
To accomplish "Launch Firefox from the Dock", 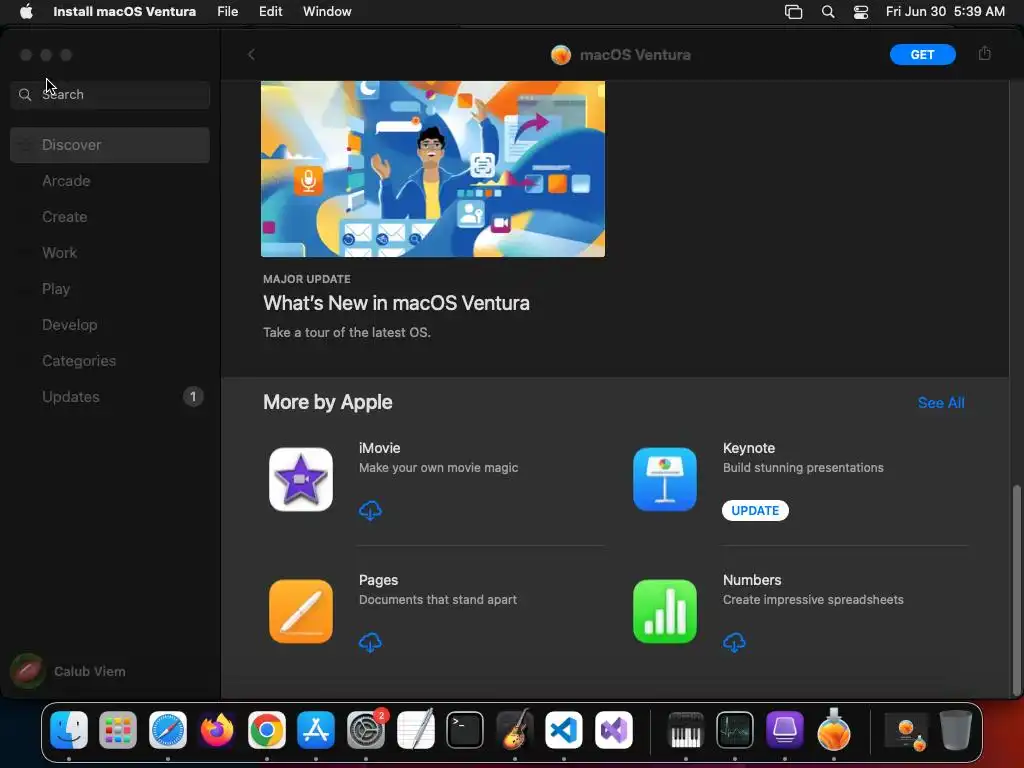I will click(x=217, y=729).
